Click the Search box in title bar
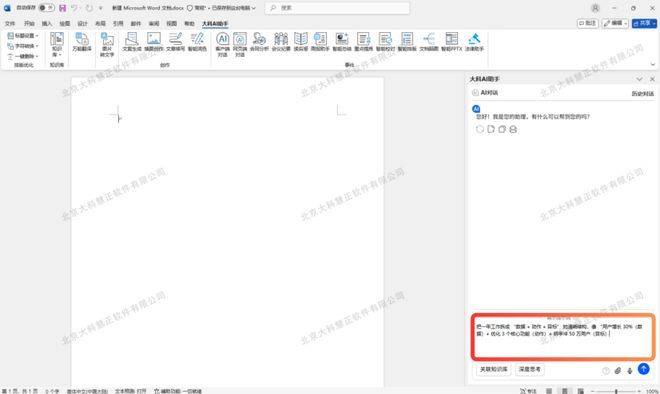 coord(337,8)
